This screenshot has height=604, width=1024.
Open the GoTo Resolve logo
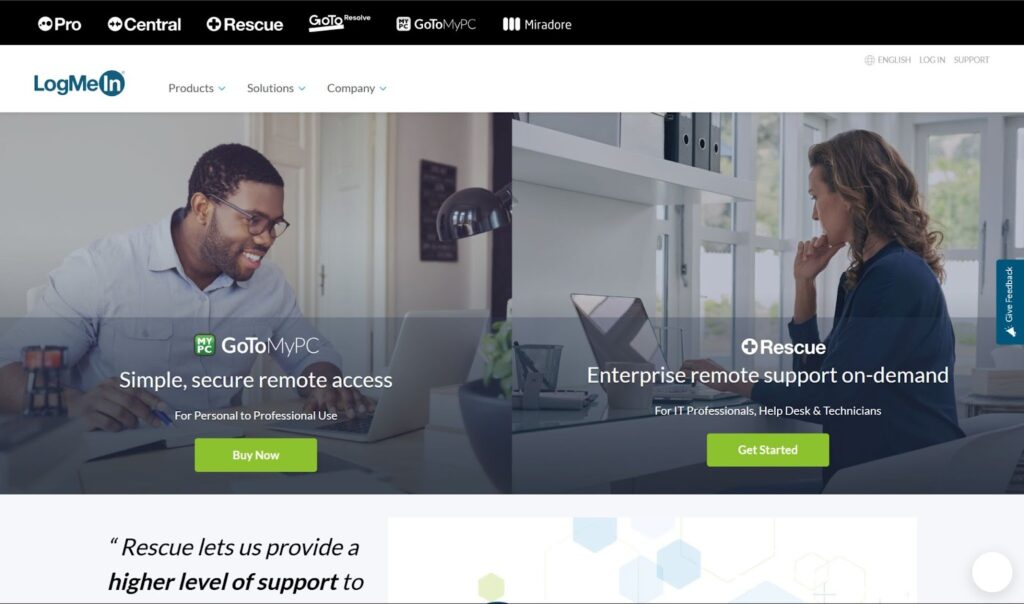click(x=340, y=23)
